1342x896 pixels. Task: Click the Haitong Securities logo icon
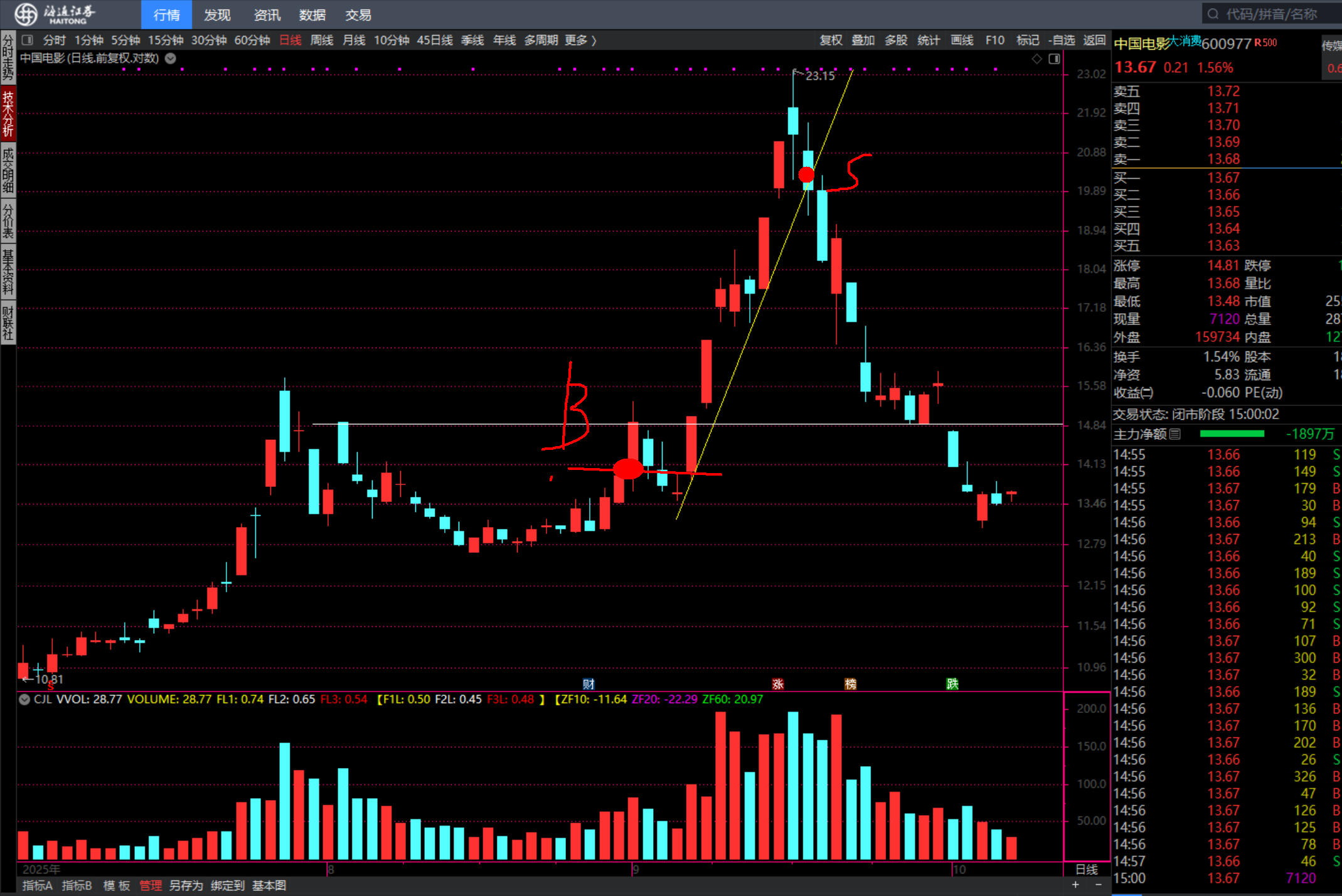tap(26, 14)
